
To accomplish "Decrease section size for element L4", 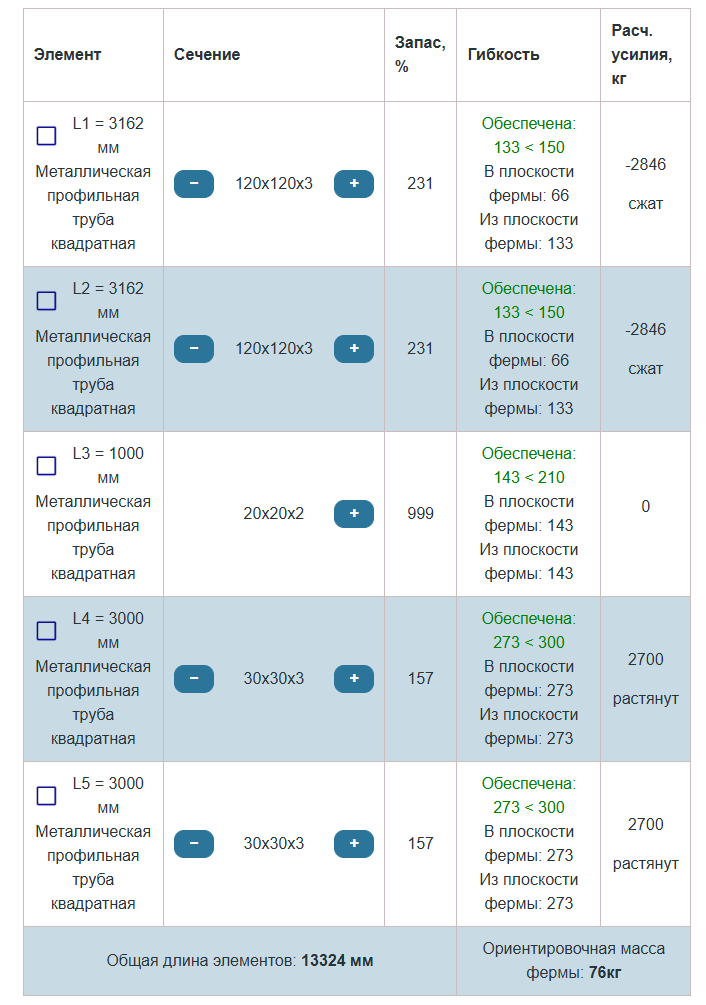I will pyautogui.click(x=194, y=679).
